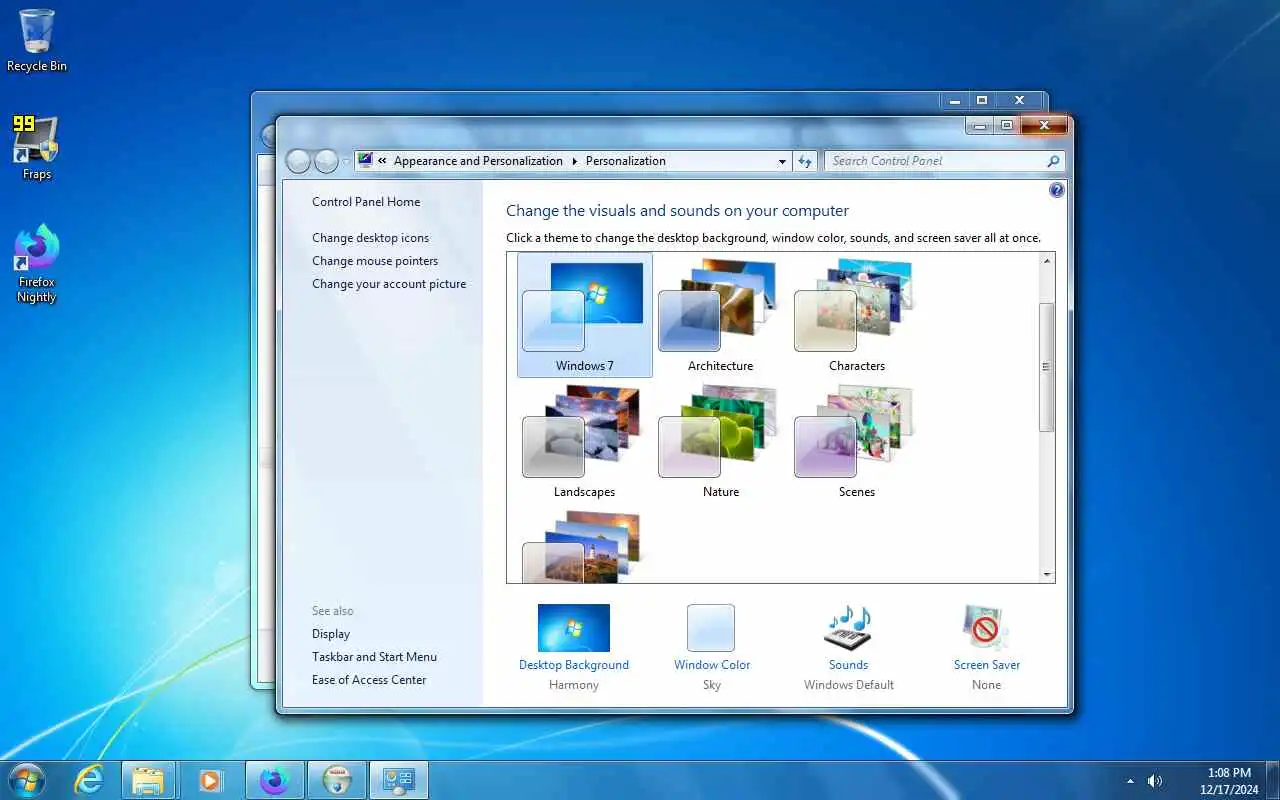The image size is (1280, 800).
Task: Click the Screen Saver link text
Action: (987, 665)
